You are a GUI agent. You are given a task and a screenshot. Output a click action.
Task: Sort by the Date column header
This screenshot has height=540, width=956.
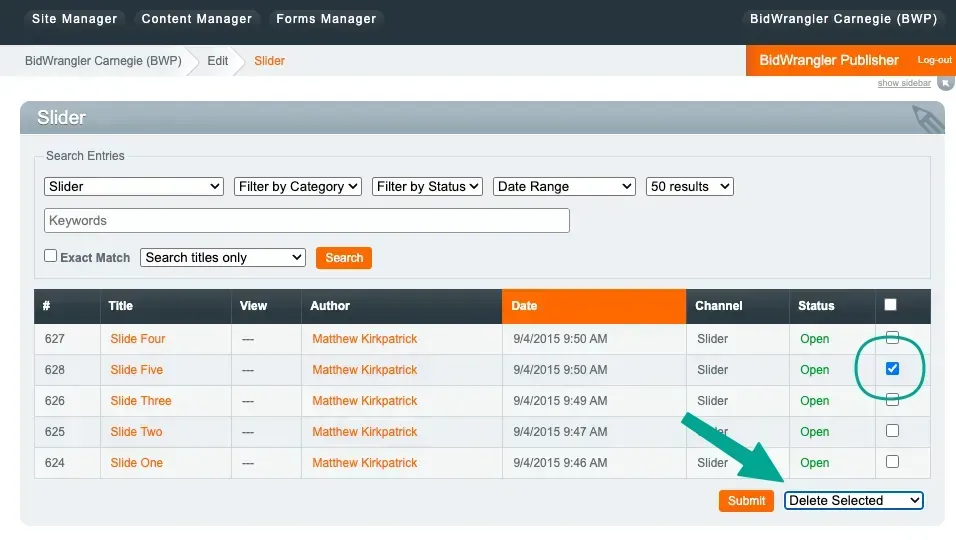[x=594, y=306]
